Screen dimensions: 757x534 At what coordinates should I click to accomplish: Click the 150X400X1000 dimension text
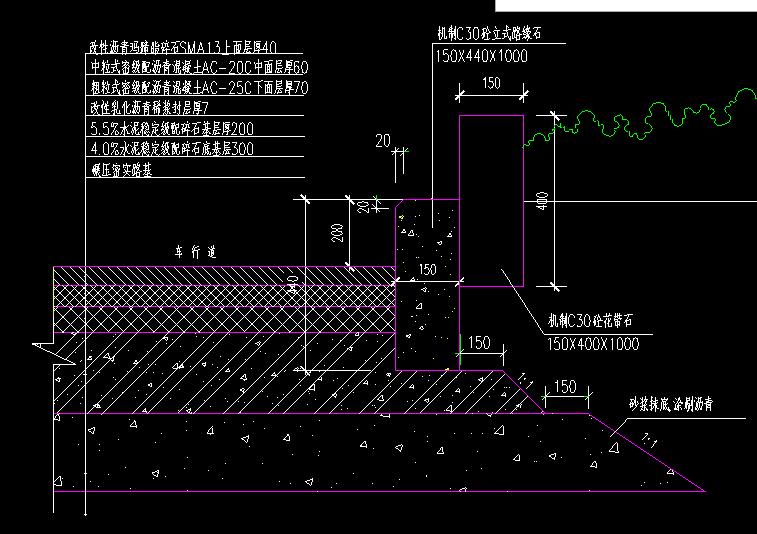click(592, 343)
